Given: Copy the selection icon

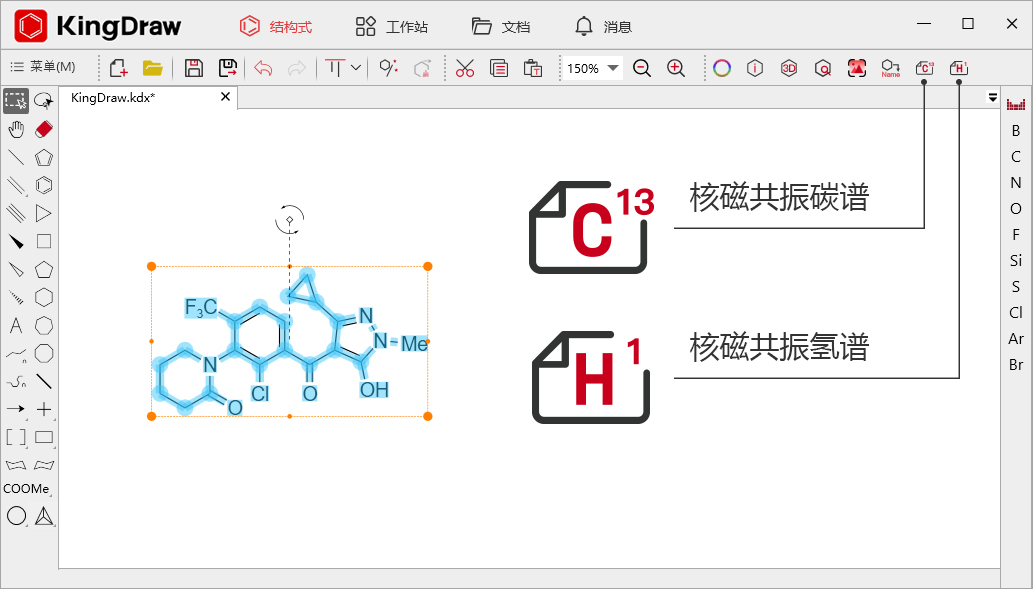Looking at the screenshot, I should point(499,68).
